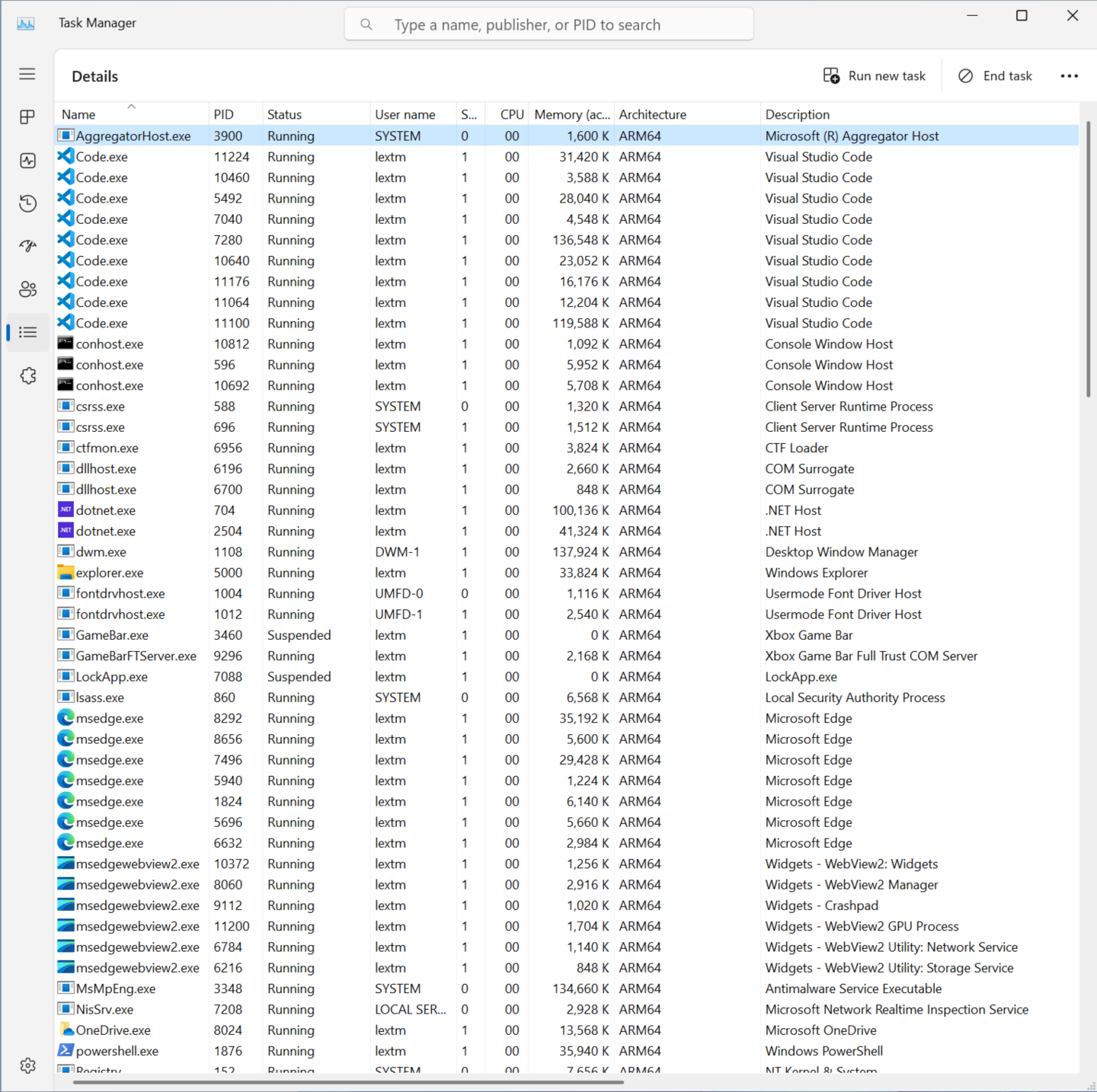This screenshot has height=1092, width=1097.
Task: Sort processes by the Memory column
Action: [571, 114]
